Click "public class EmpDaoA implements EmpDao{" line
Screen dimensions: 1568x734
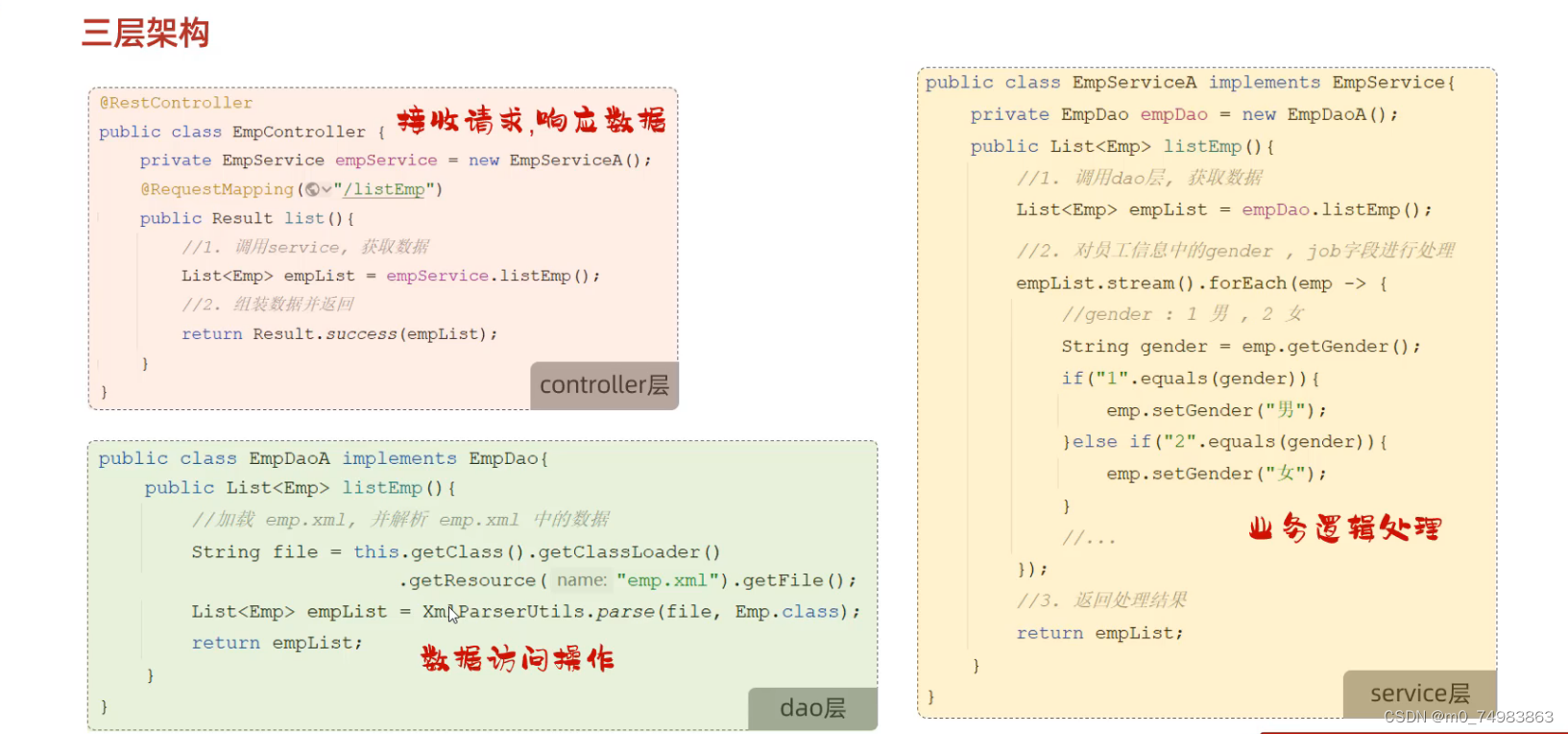tap(323, 458)
